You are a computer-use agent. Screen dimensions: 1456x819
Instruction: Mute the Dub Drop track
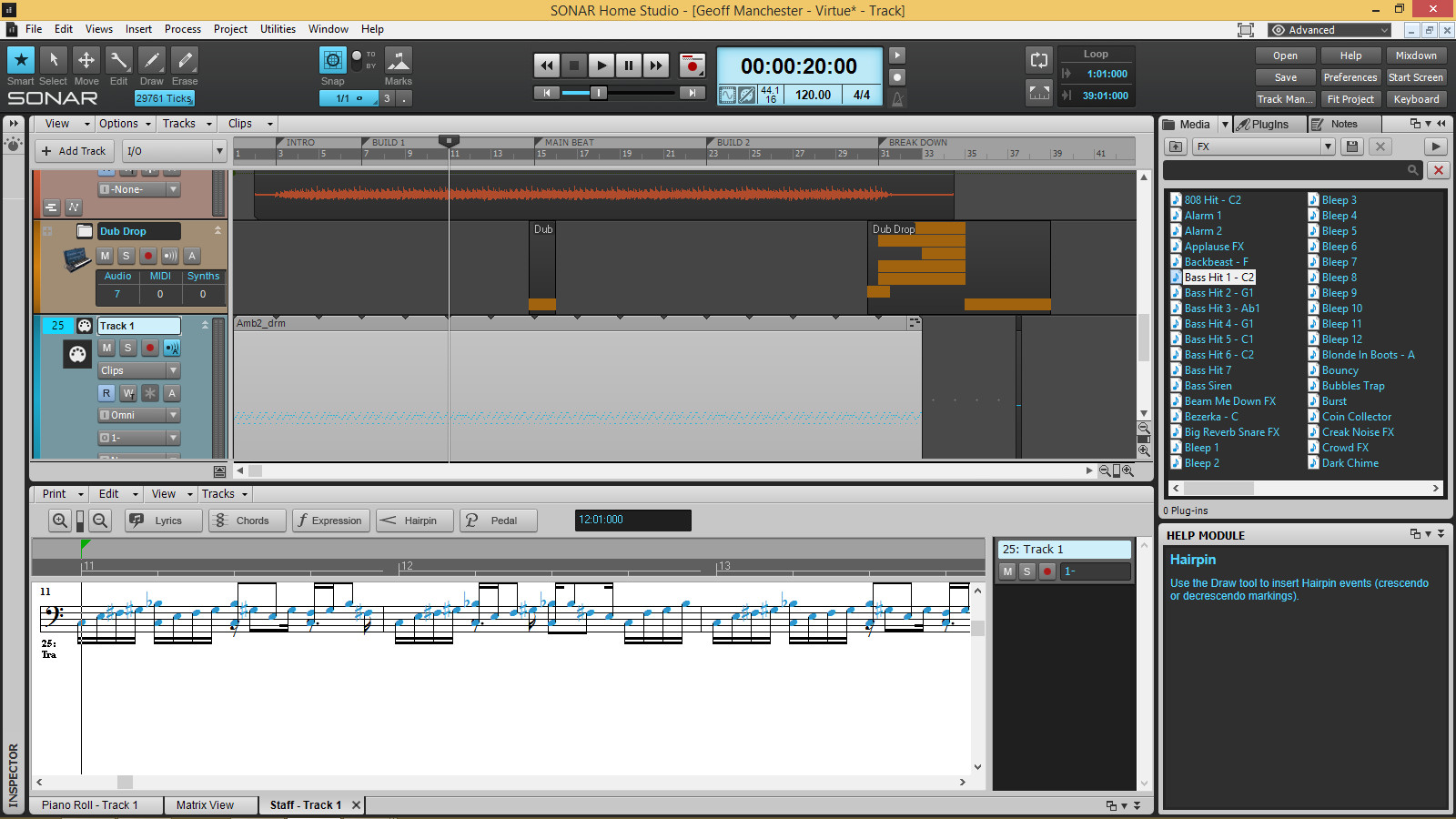click(x=104, y=256)
